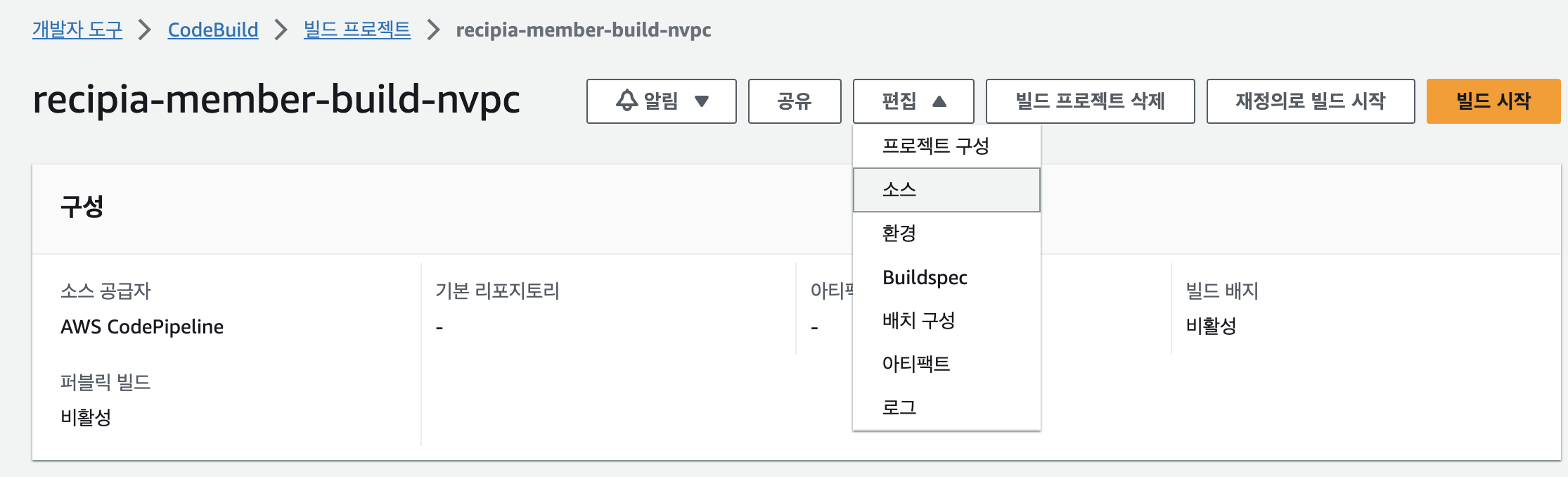Viewport: 1568px width, 477px height.
Task: Select Buildspec from the edit menu
Action: tap(925, 277)
